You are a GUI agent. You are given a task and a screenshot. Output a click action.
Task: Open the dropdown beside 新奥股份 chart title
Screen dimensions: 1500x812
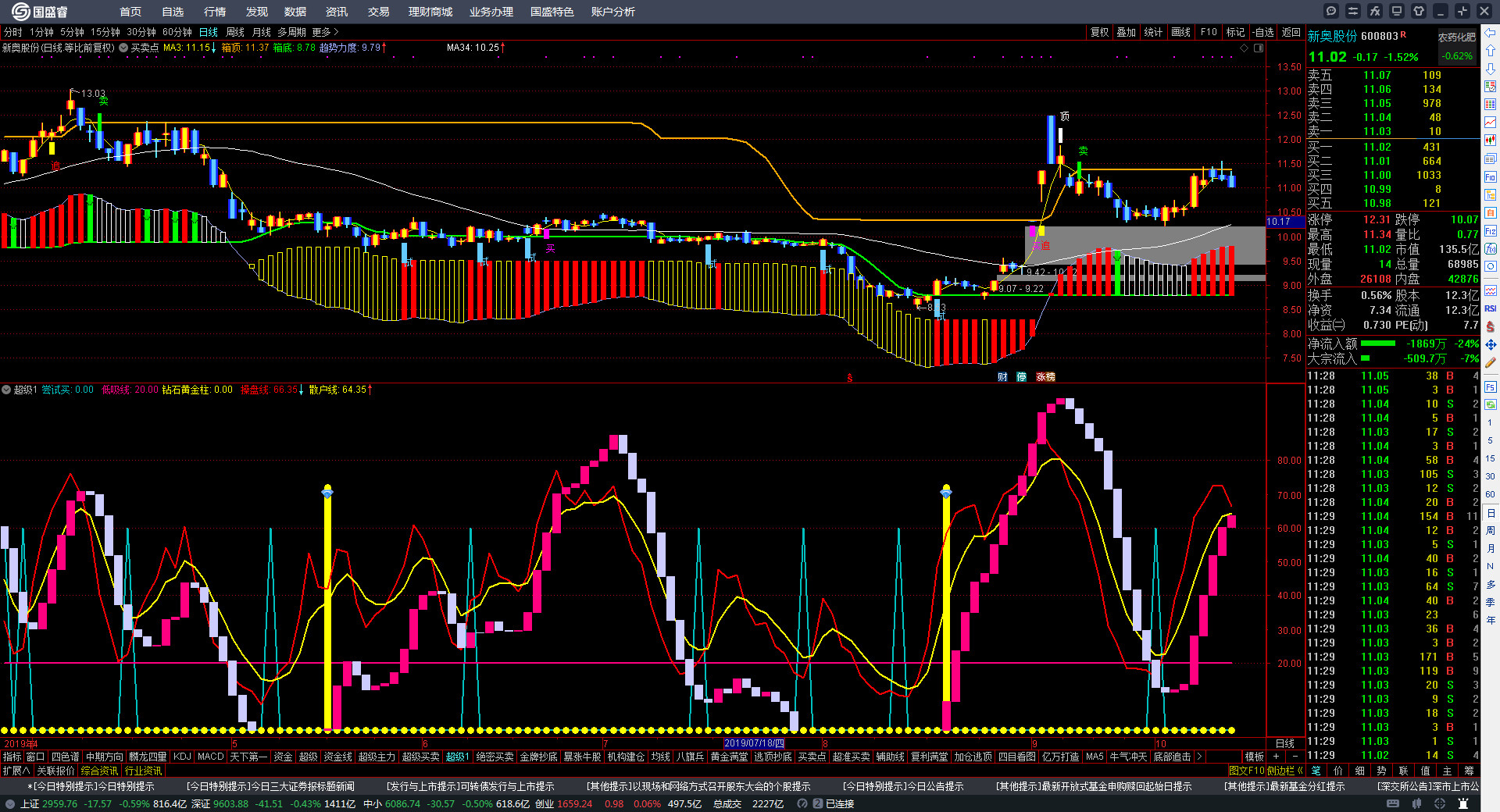123,48
